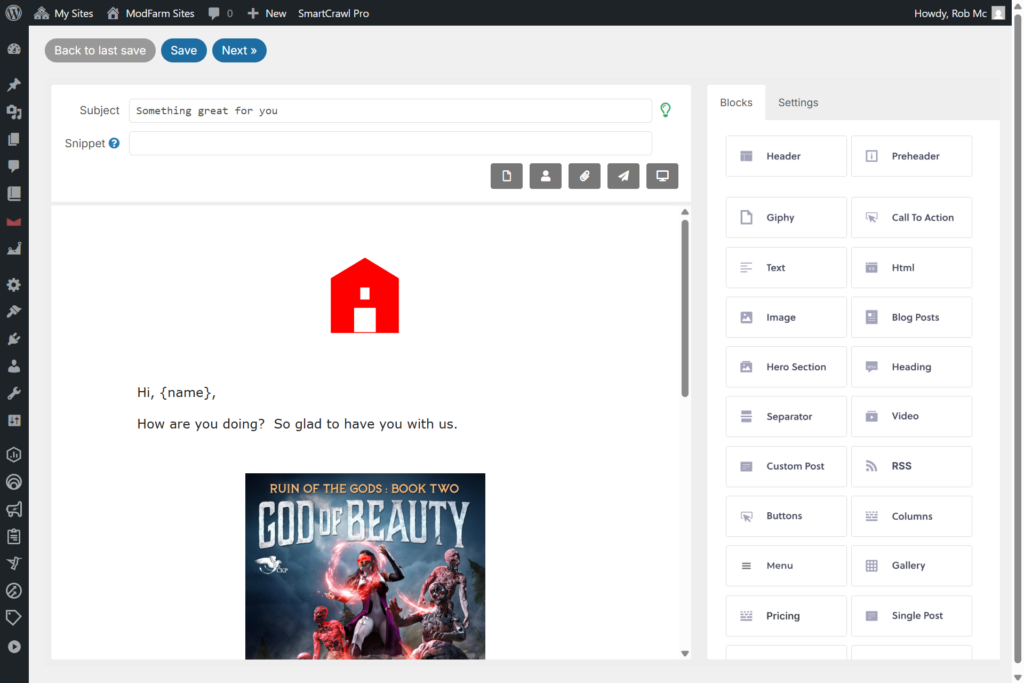Switch to the Settings tab

(x=798, y=103)
